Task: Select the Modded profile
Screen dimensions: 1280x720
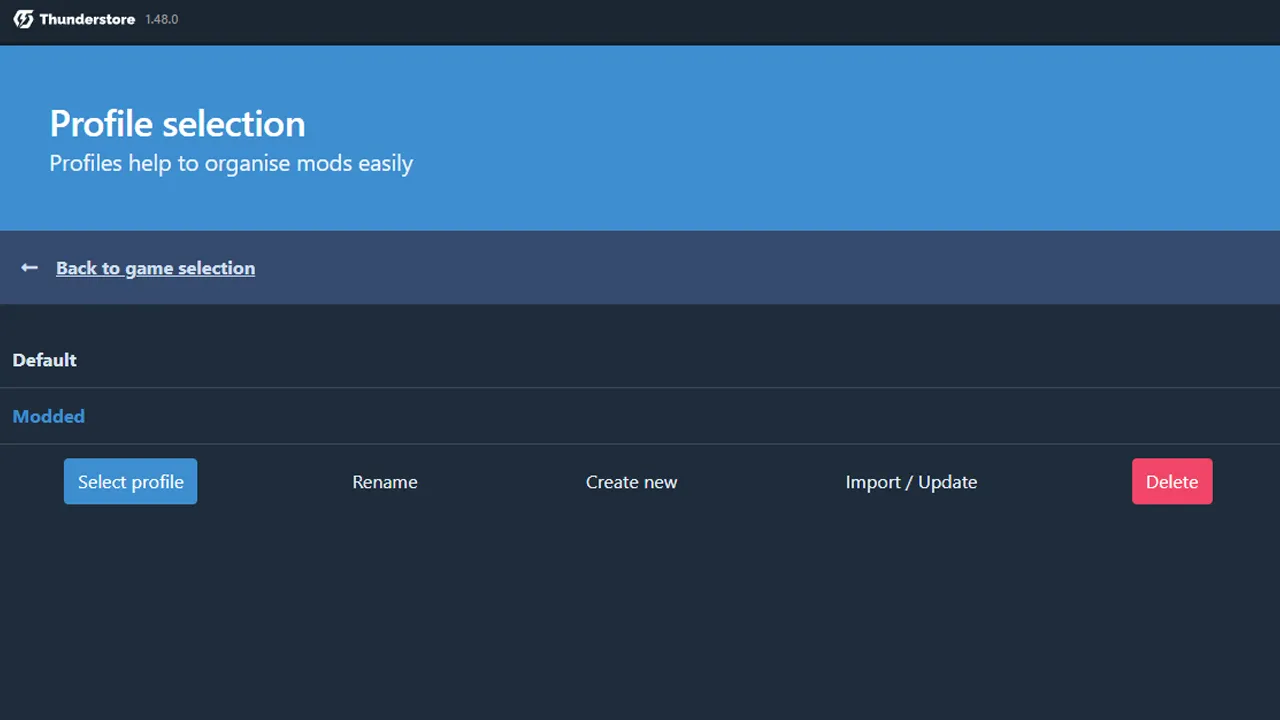Action: 48,416
